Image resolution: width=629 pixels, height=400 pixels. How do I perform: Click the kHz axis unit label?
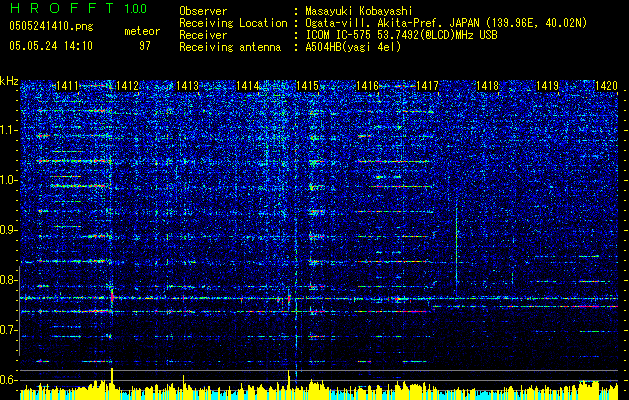click(x=9, y=81)
